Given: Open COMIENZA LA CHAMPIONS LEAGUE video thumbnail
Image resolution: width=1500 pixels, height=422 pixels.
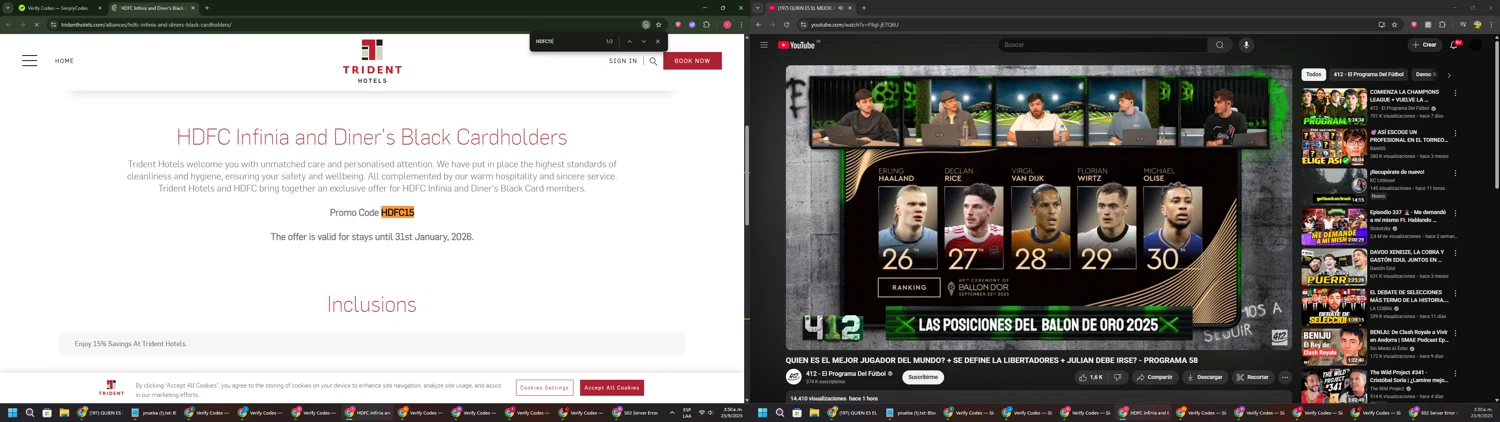Looking at the screenshot, I should (1334, 106).
